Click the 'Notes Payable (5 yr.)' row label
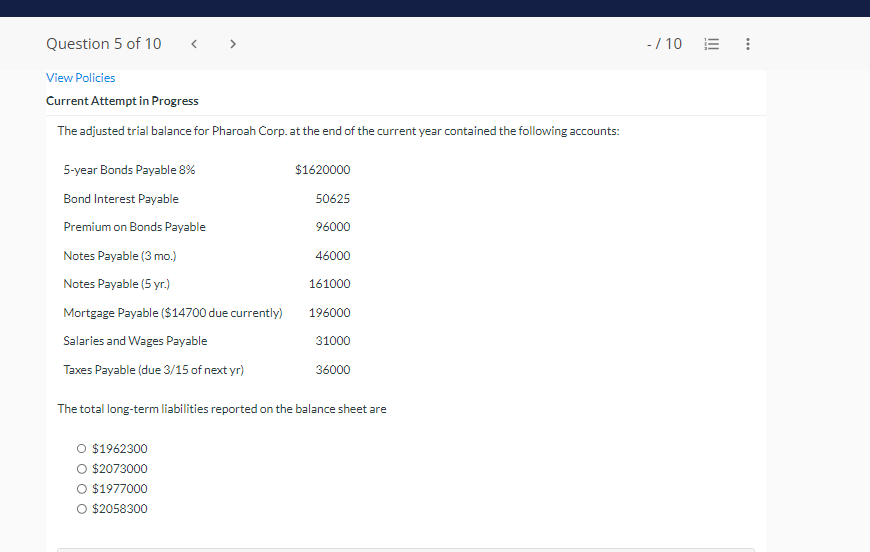 point(117,284)
